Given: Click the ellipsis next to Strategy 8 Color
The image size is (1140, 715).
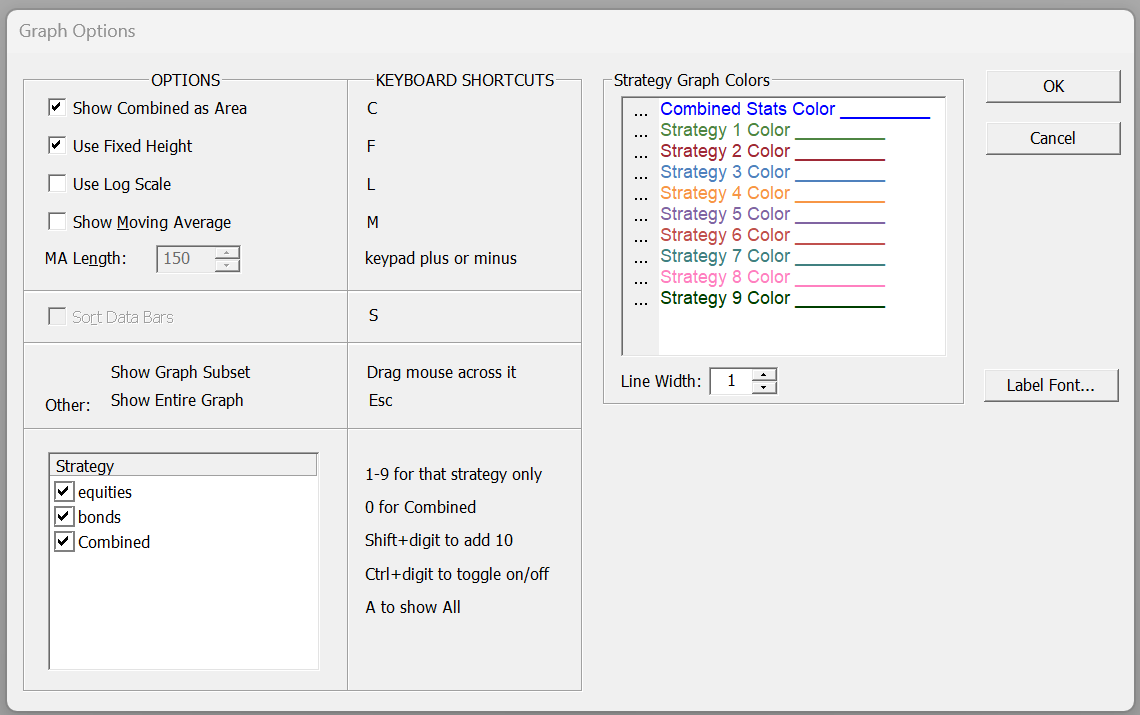Looking at the screenshot, I should [x=641, y=279].
